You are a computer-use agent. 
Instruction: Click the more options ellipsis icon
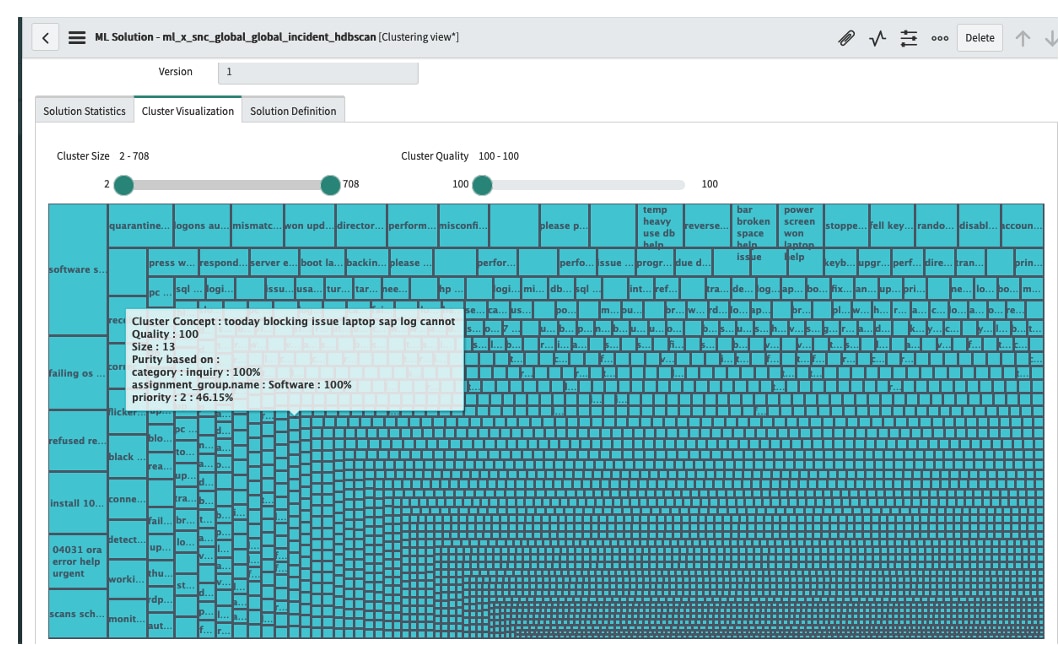click(x=938, y=38)
